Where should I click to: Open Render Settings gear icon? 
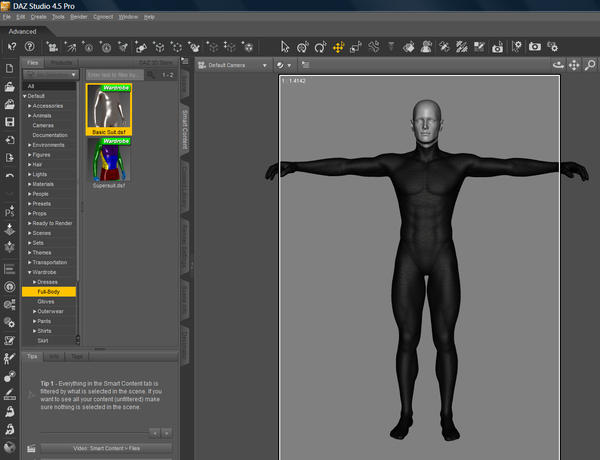(552, 47)
